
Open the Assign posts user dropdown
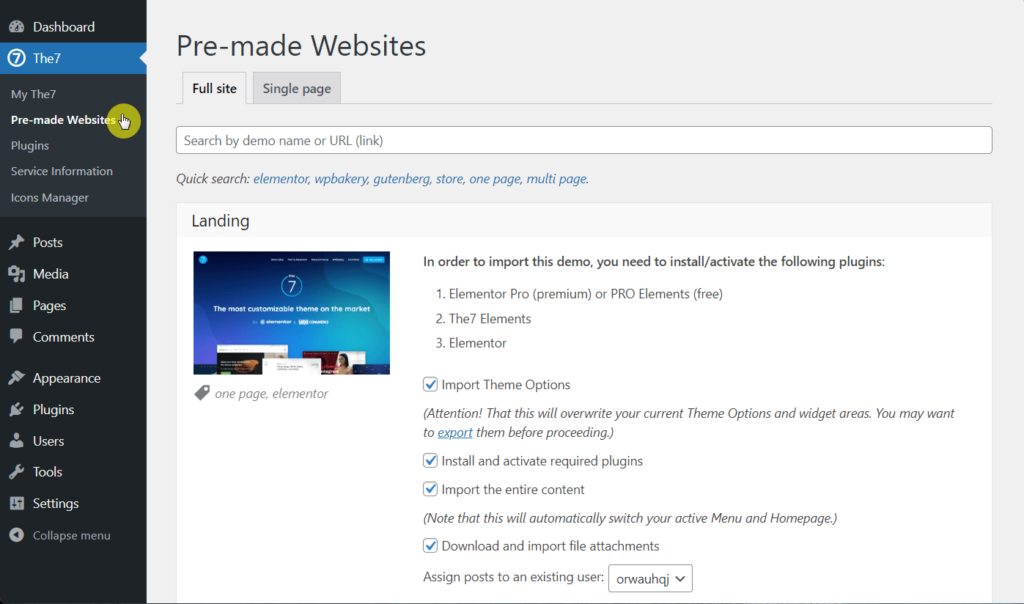pyautogui.click(x=650, y=579)
